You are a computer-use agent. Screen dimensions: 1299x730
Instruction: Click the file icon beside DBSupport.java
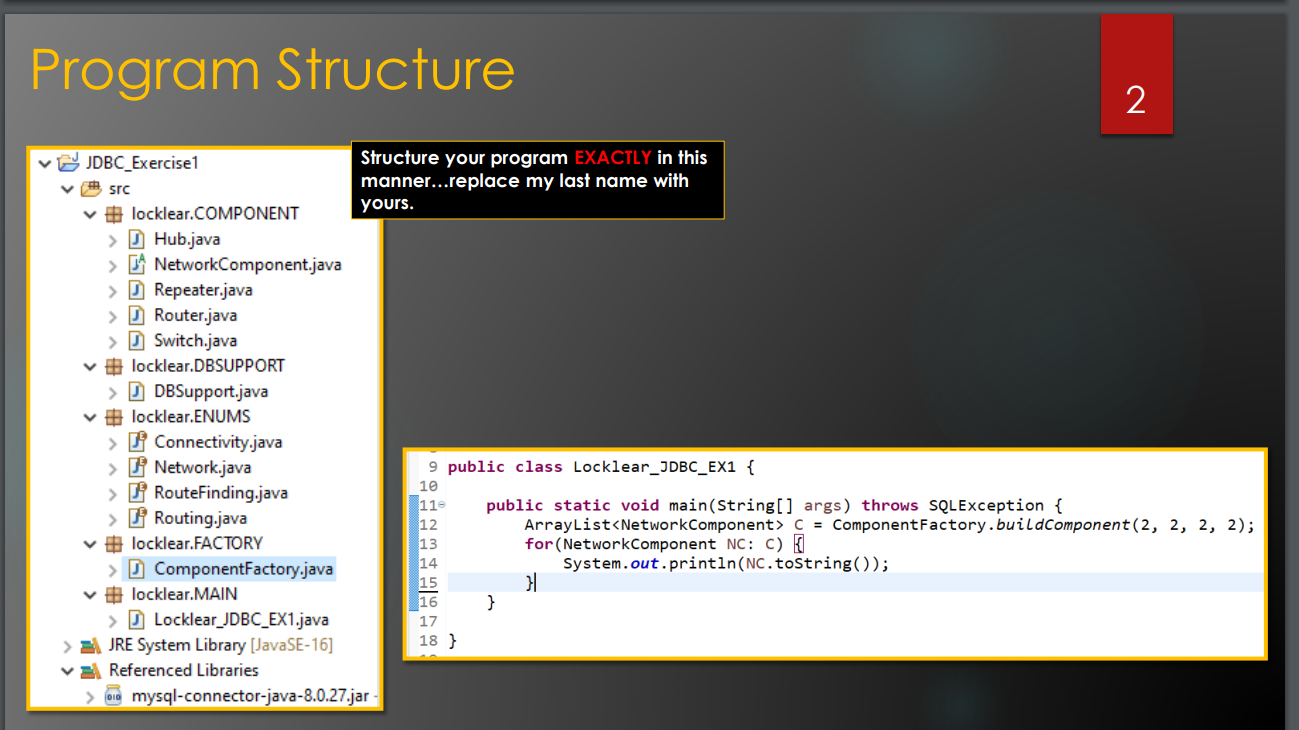(x=137, y=390)
